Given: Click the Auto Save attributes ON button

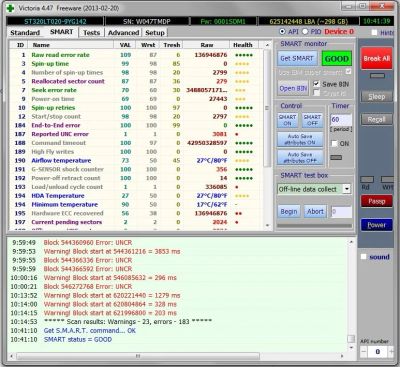Looking at the screenshot, I should click(300, 139).
